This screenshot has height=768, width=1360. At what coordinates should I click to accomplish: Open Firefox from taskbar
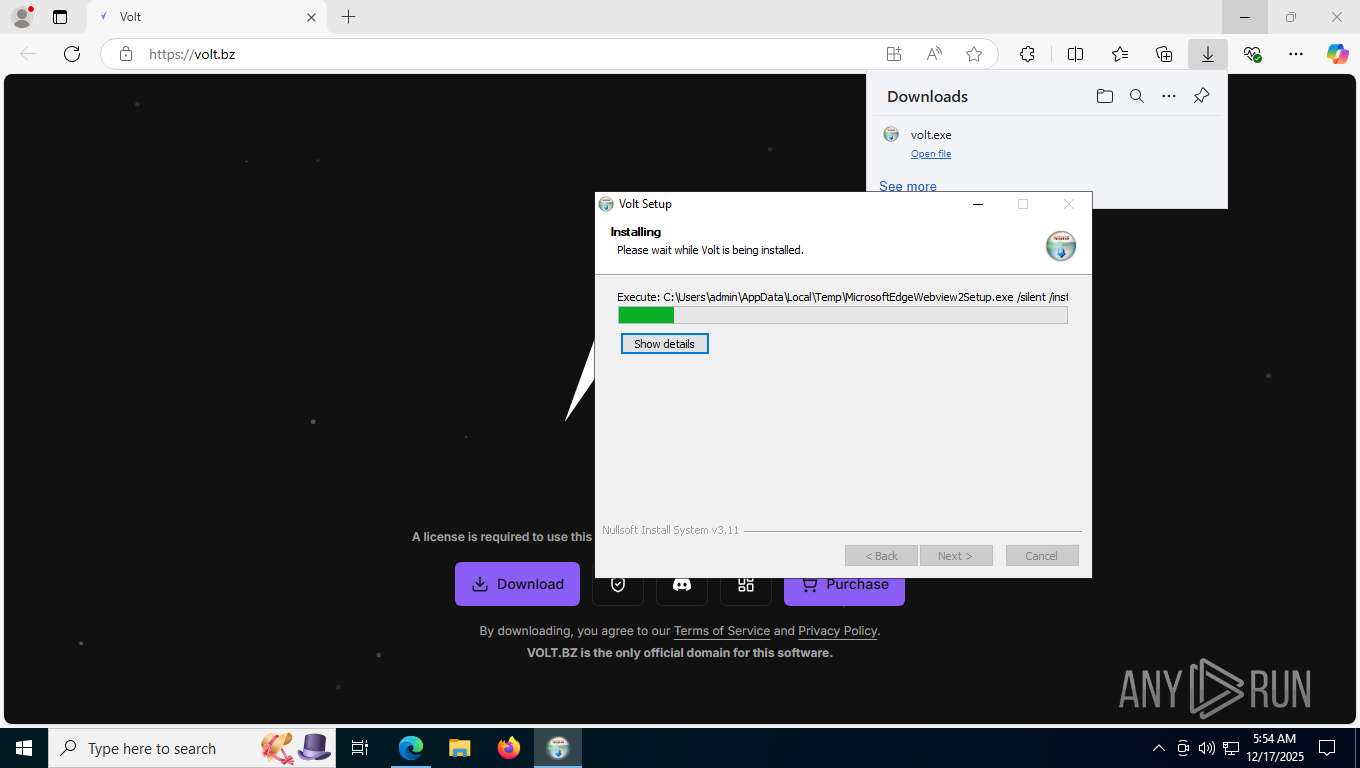click(x=508, y=748)
